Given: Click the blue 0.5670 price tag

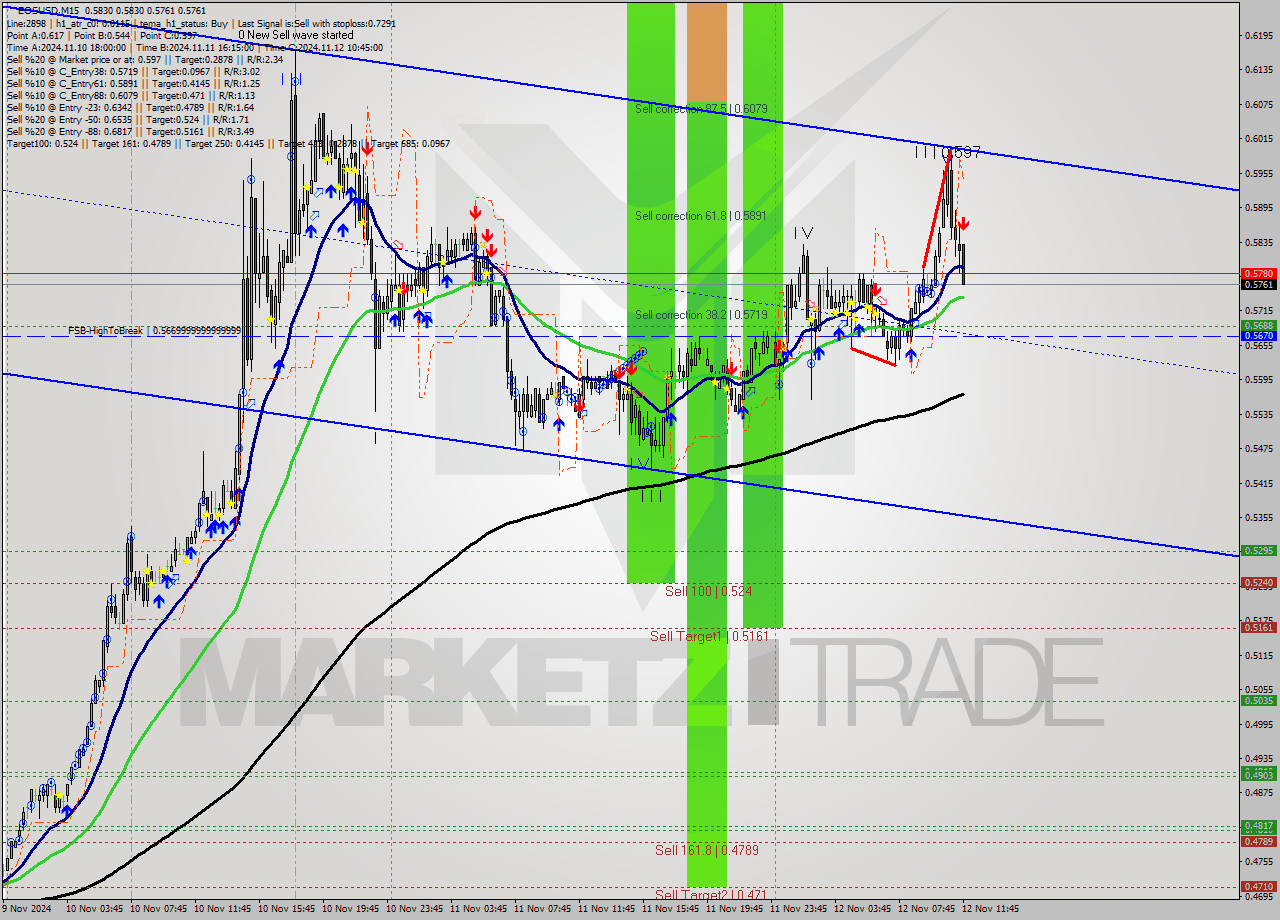Looking at the screenshot, I should coord(1257,336).
